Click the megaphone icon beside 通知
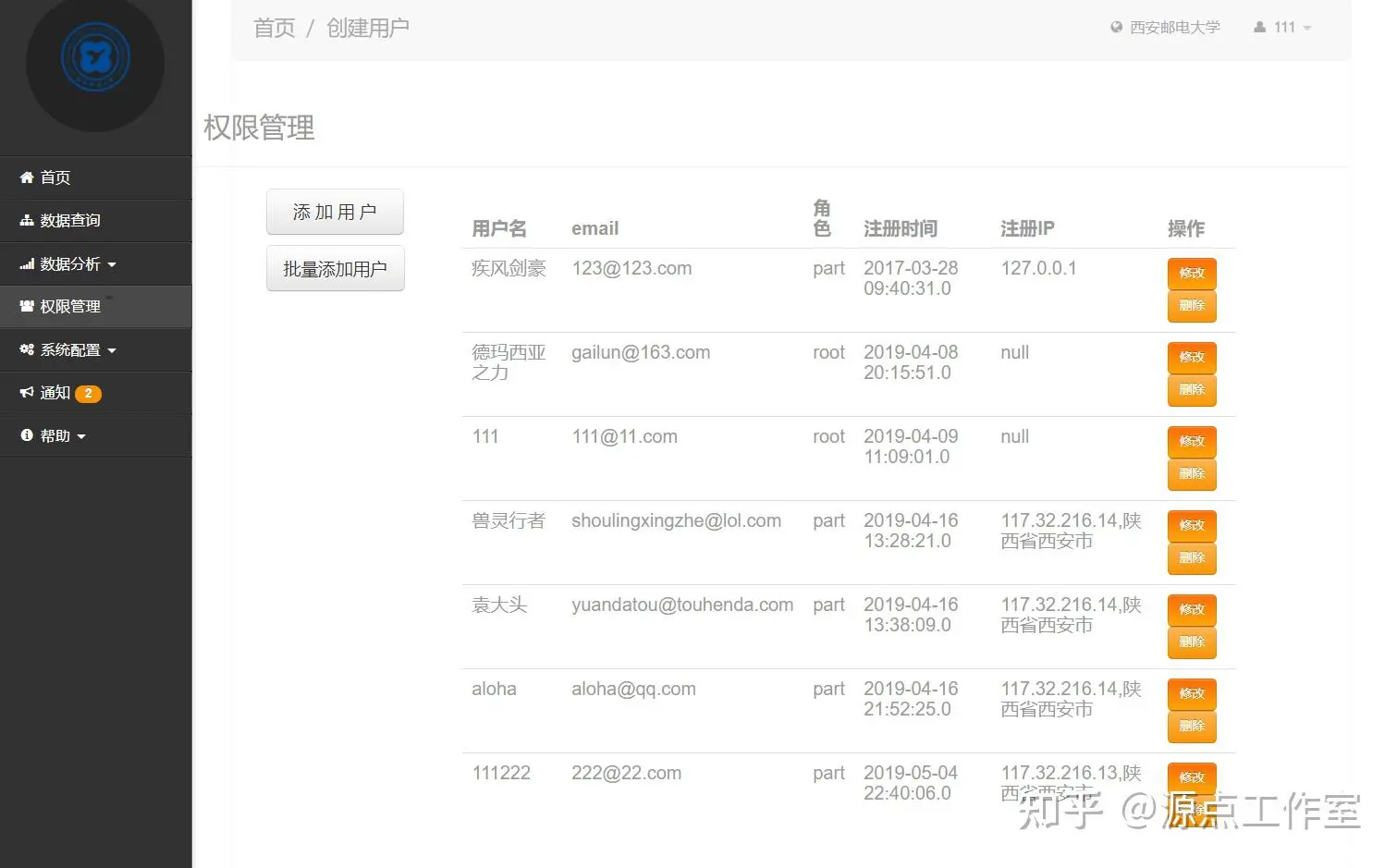The image size is (1397, 868). pyautogui.click(x=27, y=392)
